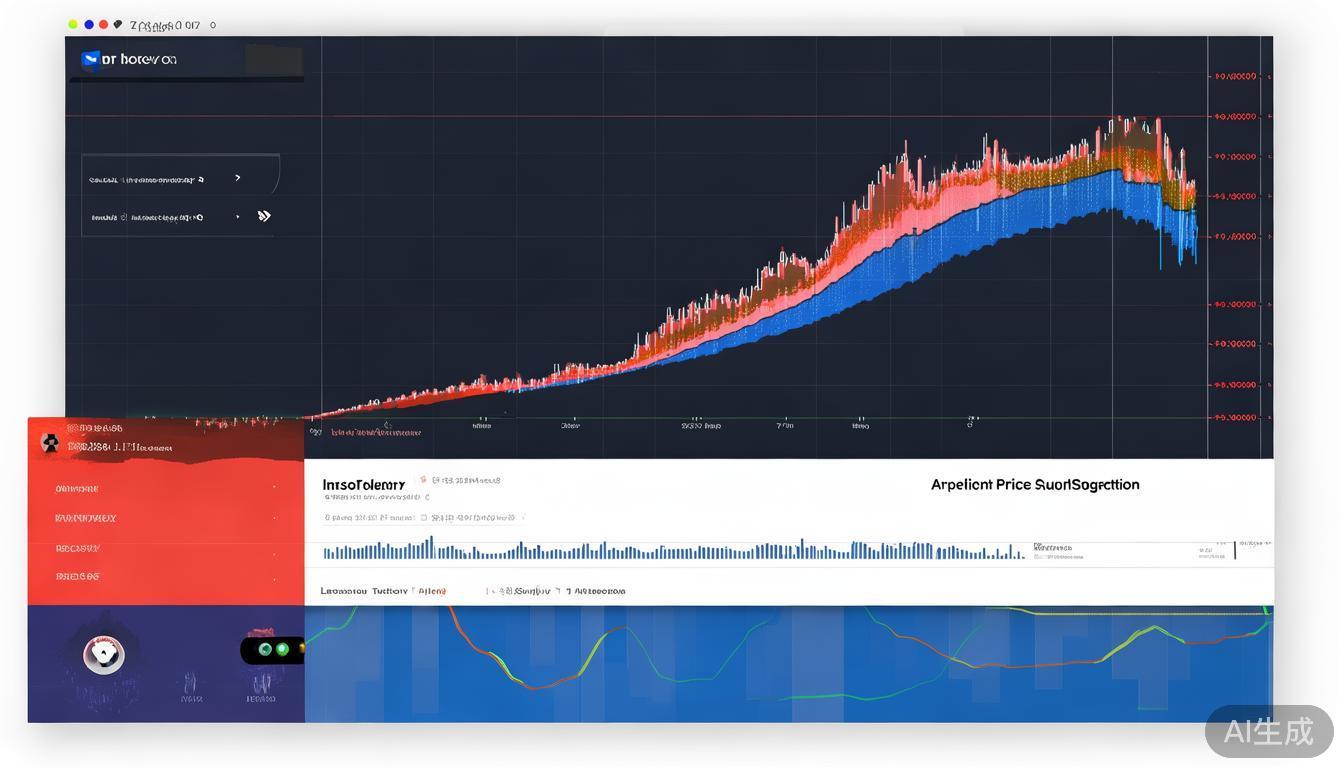Click the peak of the candlestick price chart
The width and height of the screenshot is (1344, 768).
[x=1118, y=125]
